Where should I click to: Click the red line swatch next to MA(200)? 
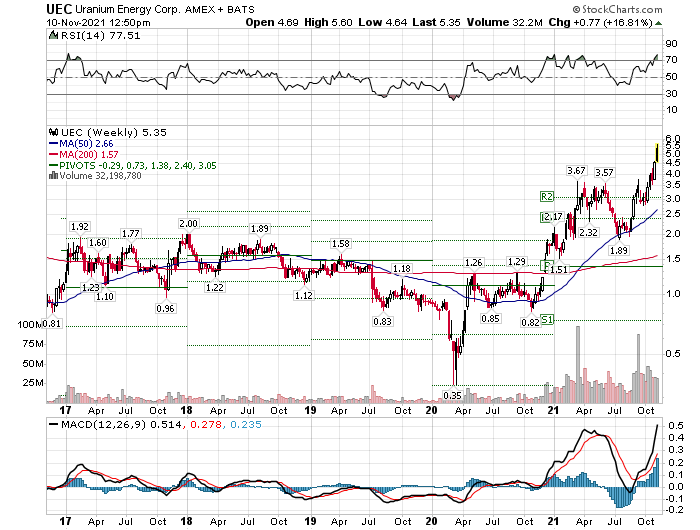(x=53, y=154)
